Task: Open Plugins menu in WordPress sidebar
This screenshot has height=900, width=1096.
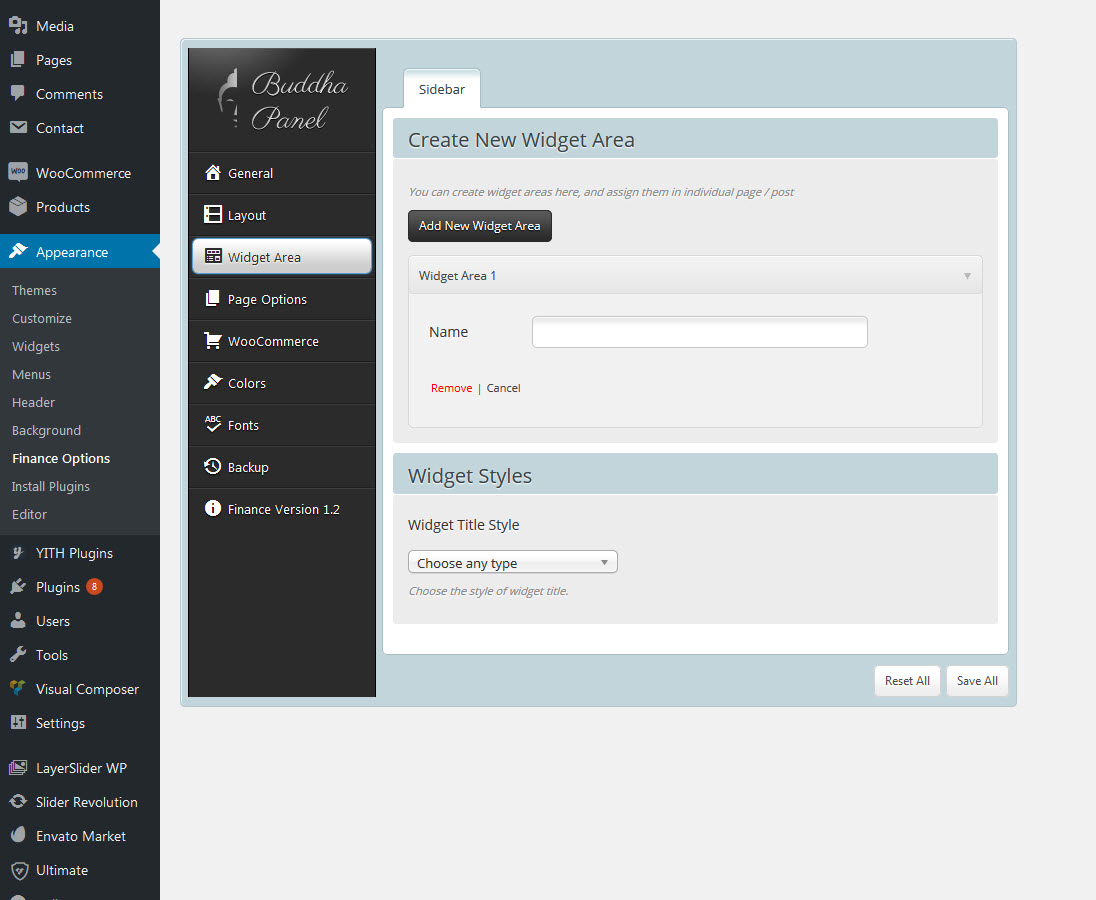Action: point(57,587)
